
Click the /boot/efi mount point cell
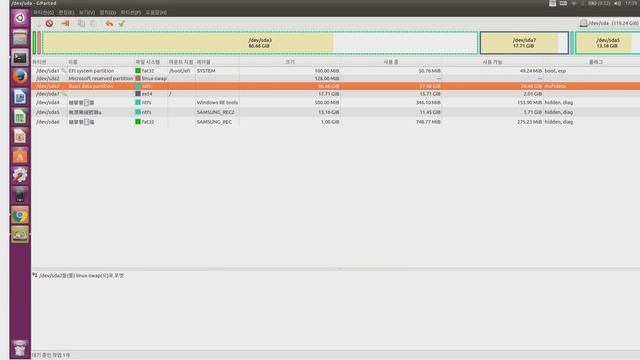[180, 71]
